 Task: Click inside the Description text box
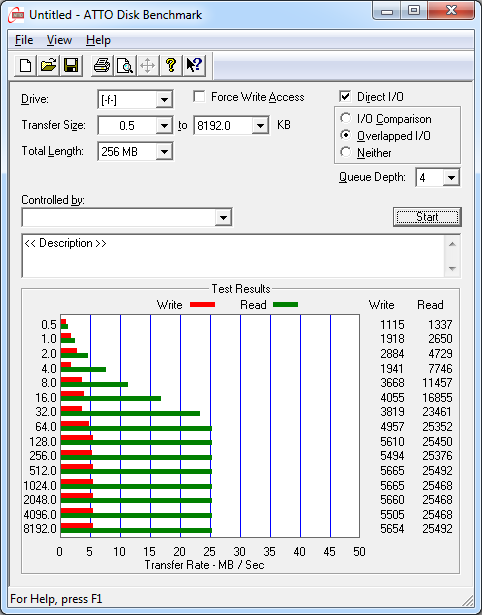(234, 256)
